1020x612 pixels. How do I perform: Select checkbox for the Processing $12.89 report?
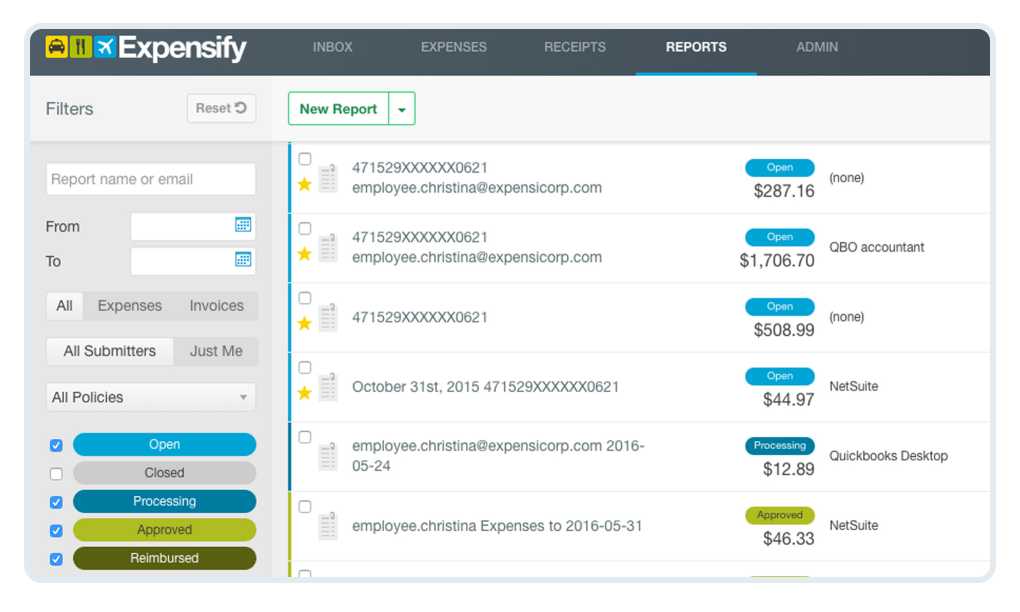(x=304, y=437)
